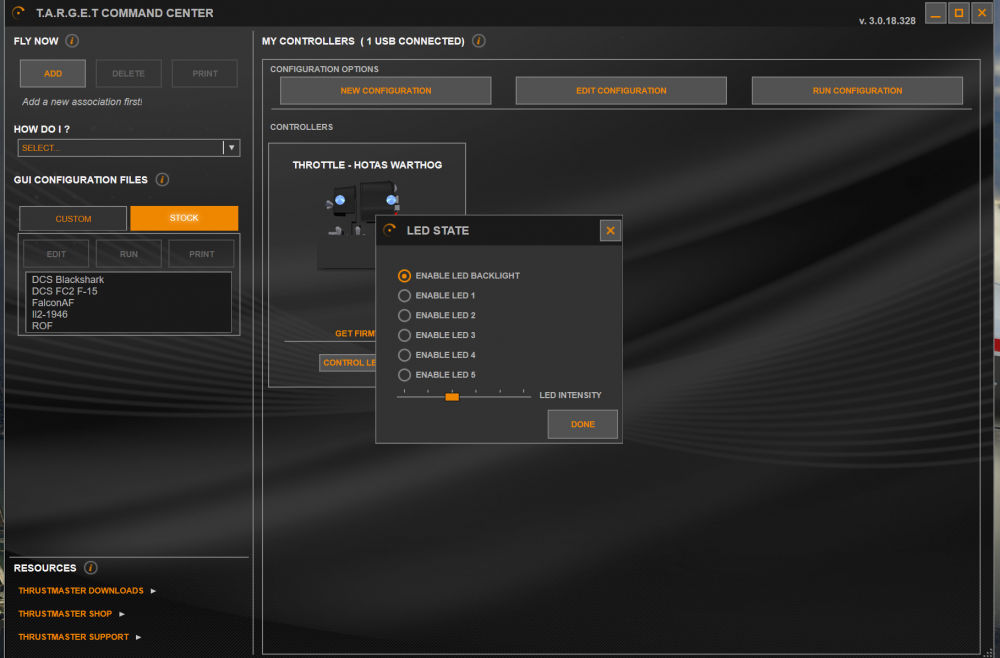The width and height of the screenshot is (1000, 658).
Task: Click the arrow beside THRUSTMASTER SUPPORT
Action: coord(139,637)
